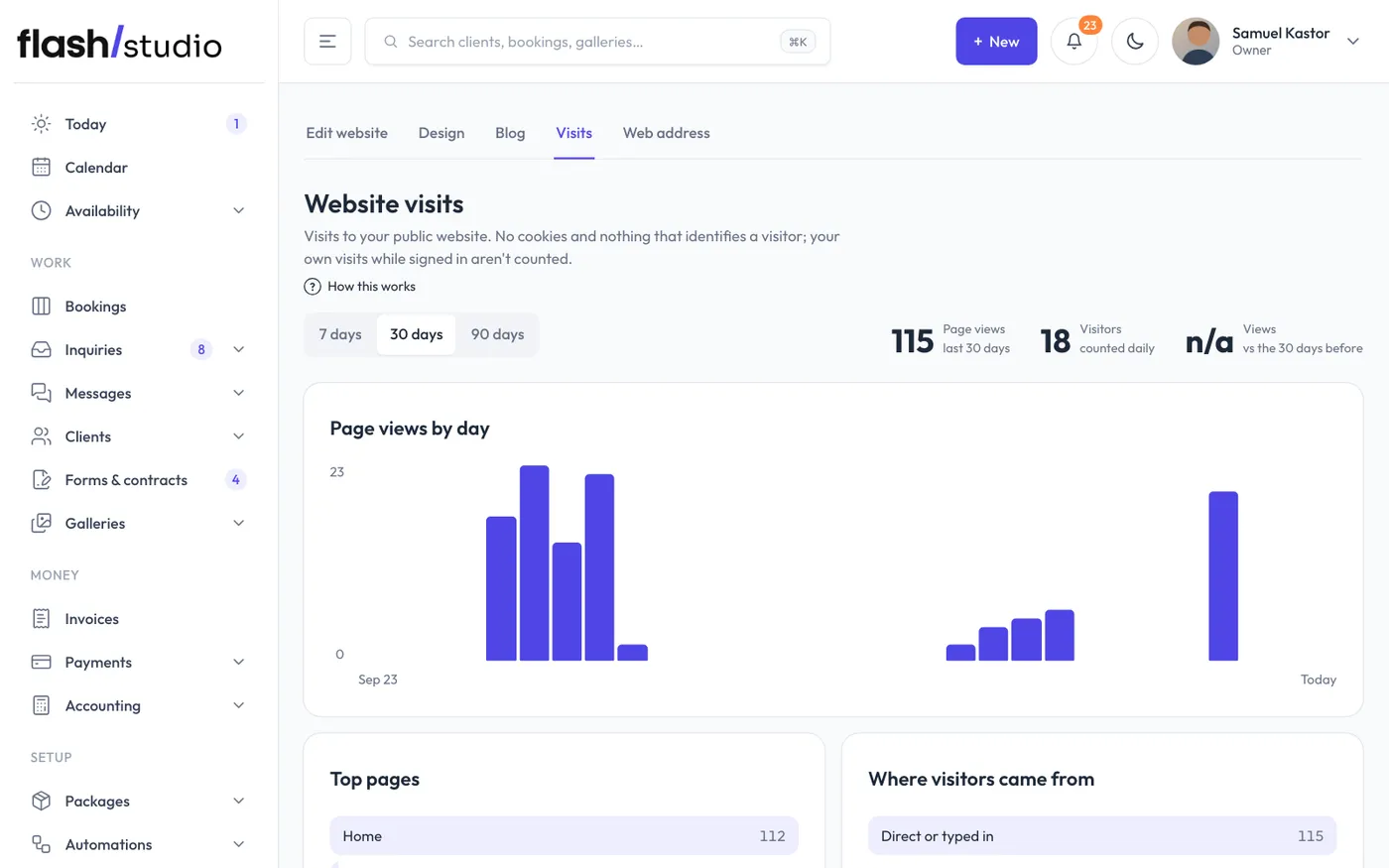This screenshot has height=868, width=1389.
Task: Click the Payments card icon
Action: [x=41, y=662]
